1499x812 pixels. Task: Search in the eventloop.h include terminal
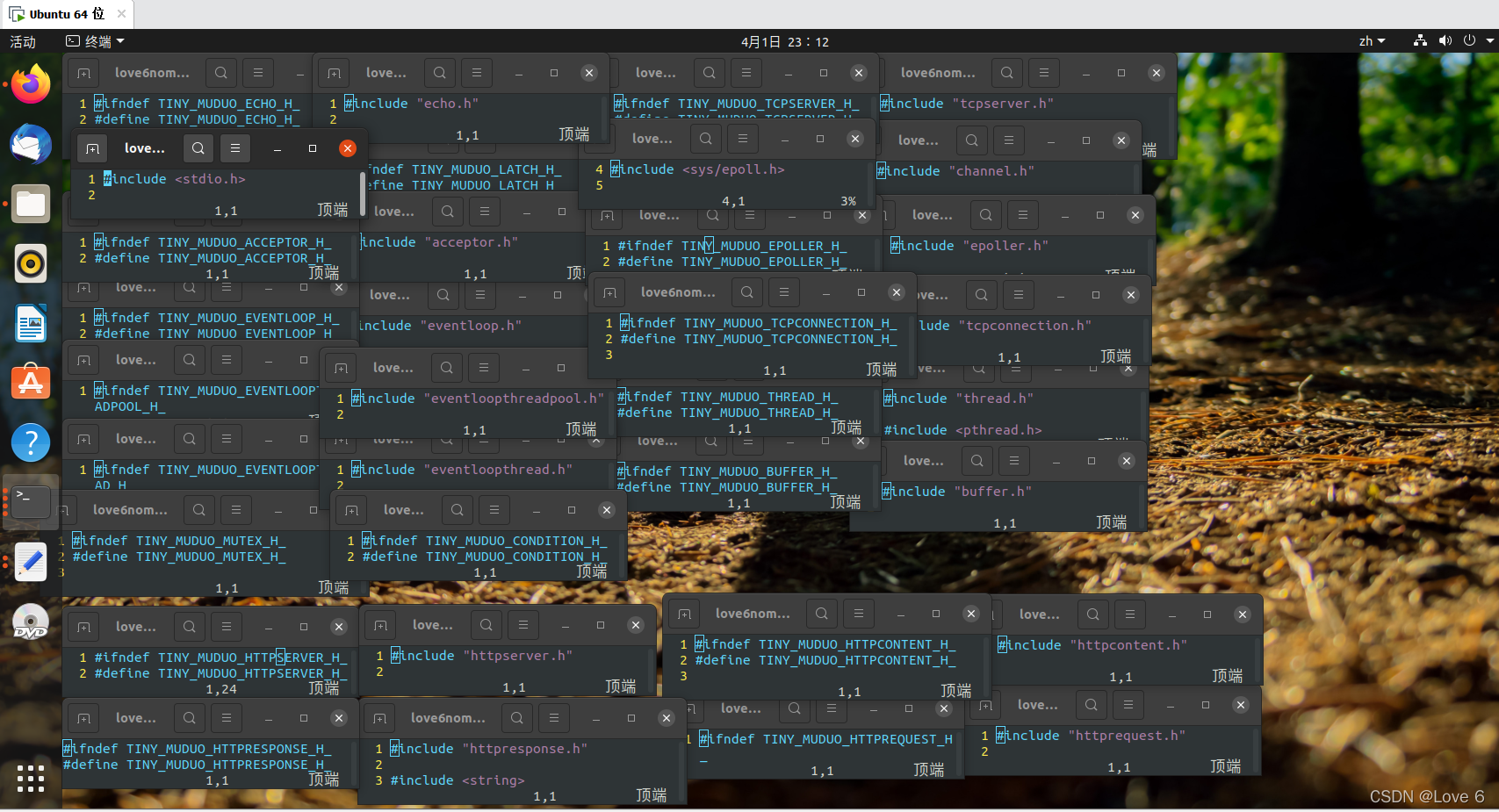tap(443, 295)
